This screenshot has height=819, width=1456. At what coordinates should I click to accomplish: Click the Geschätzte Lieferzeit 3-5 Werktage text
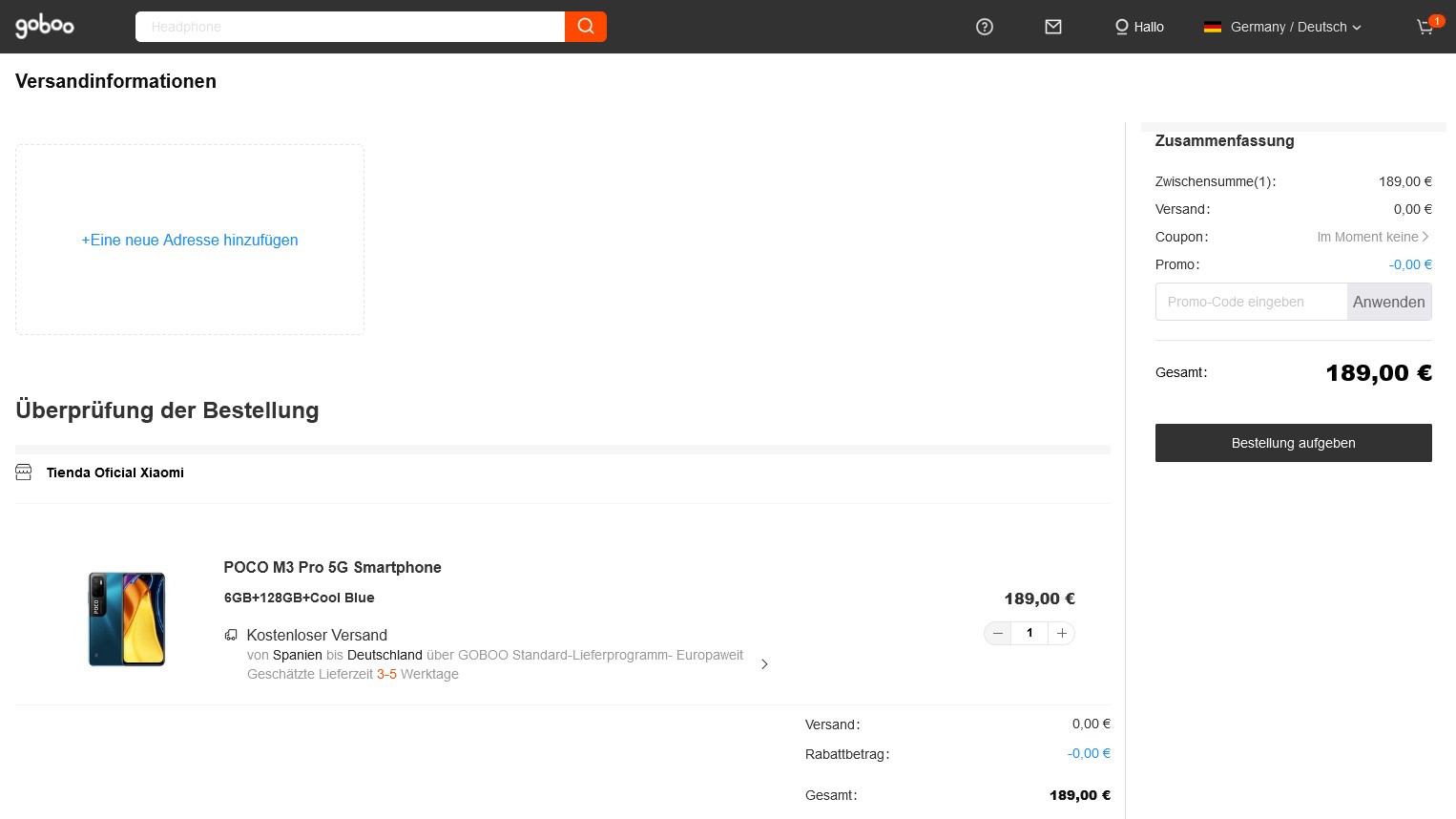pos(353,674)
